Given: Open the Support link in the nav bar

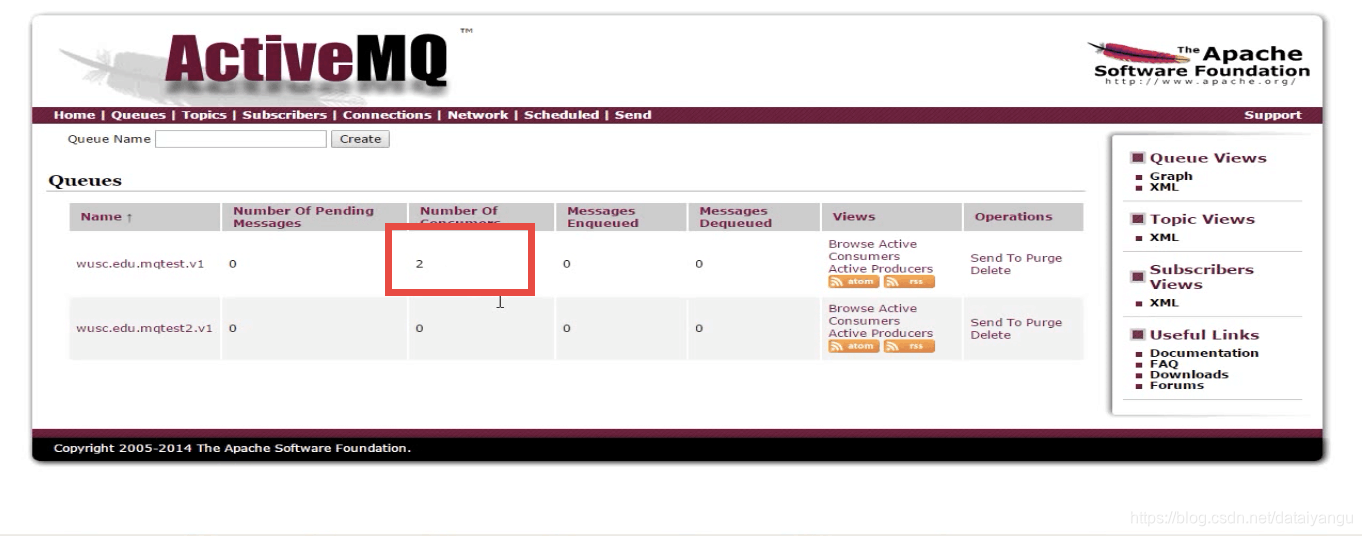Looking at the screenshot, I should click(1273, 115).
